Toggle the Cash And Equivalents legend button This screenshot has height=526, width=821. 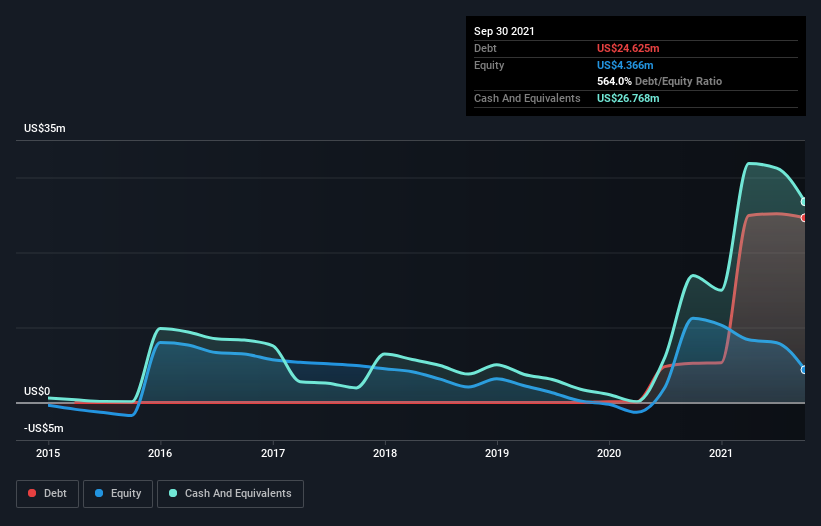(230, 494)
